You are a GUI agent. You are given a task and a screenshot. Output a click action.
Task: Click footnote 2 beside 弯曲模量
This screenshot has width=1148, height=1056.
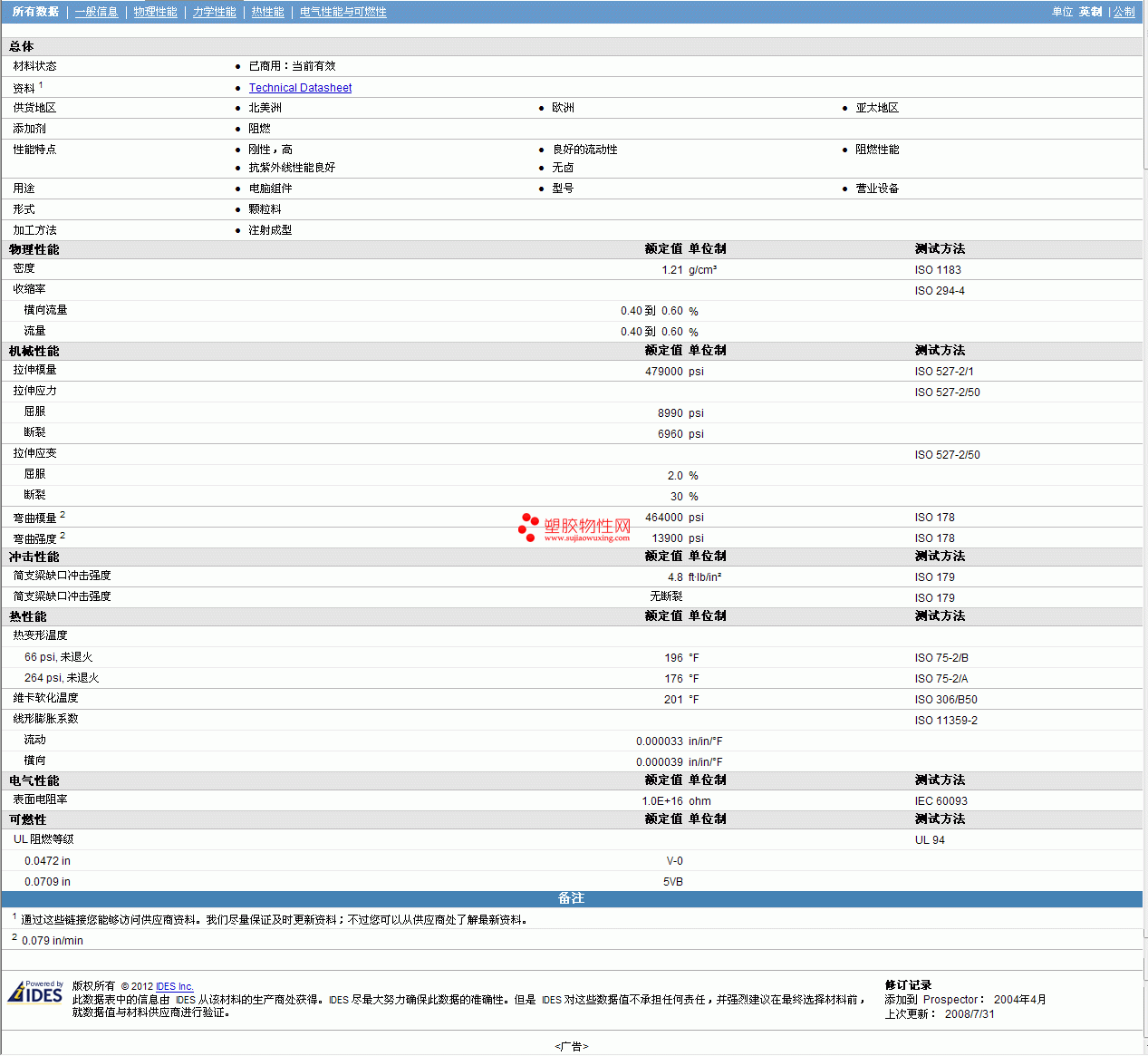click(63, 515)
